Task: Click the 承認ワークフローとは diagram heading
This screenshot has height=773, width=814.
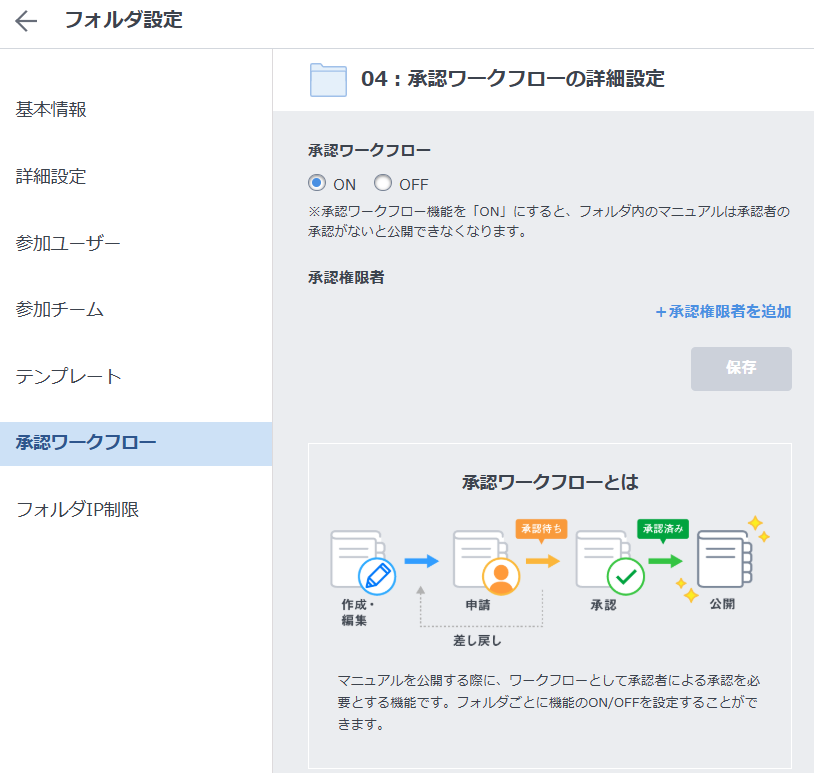Action: click(x=549, y=483)
